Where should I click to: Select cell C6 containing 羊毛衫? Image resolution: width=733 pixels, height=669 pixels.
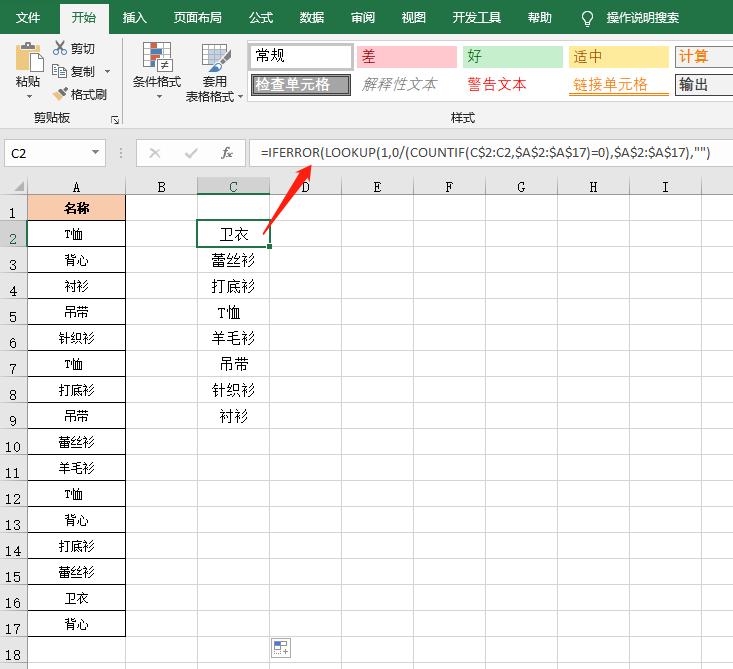coord(233,338)
